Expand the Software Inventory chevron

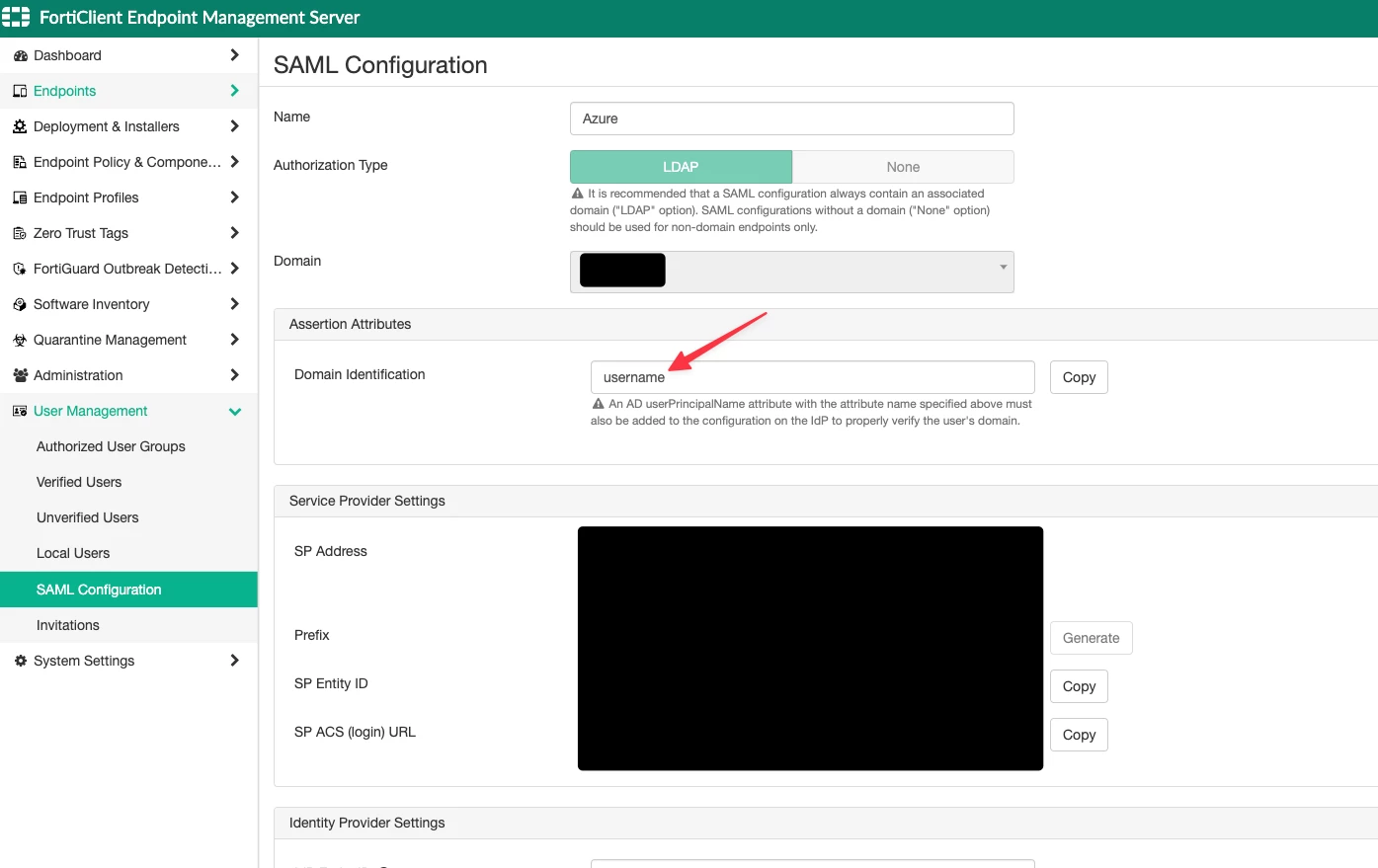coord(234,304)
